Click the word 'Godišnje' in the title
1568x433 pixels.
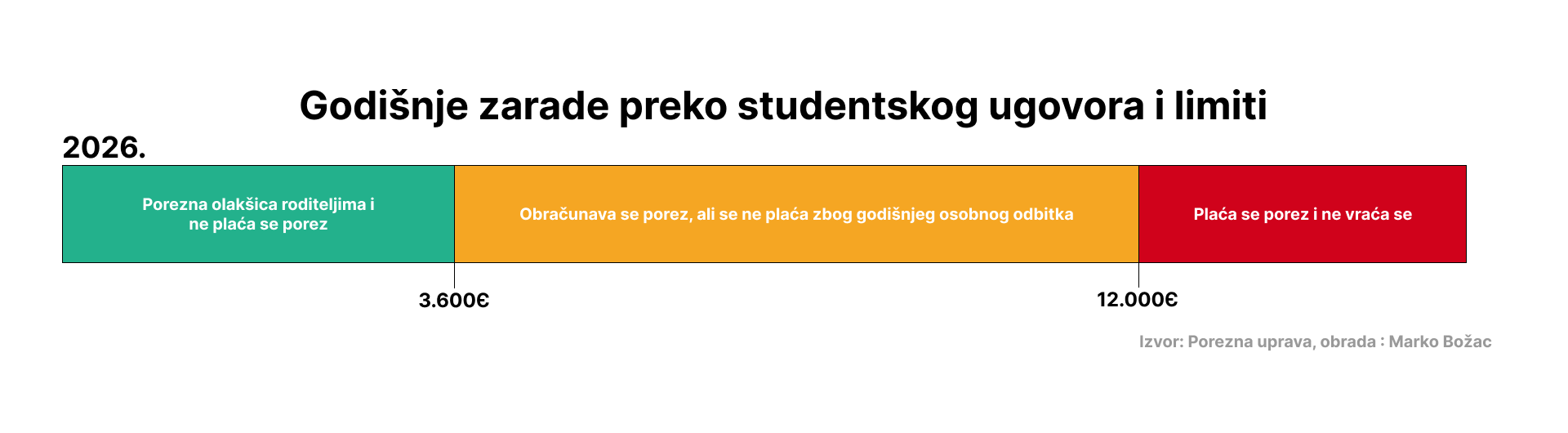tap(384, 106)
